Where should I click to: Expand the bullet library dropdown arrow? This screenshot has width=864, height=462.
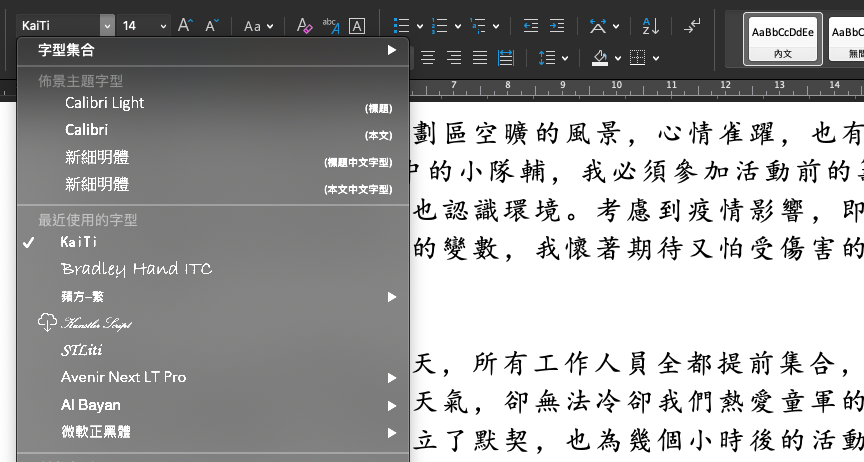pyautogui.click(x=420, y=26)
